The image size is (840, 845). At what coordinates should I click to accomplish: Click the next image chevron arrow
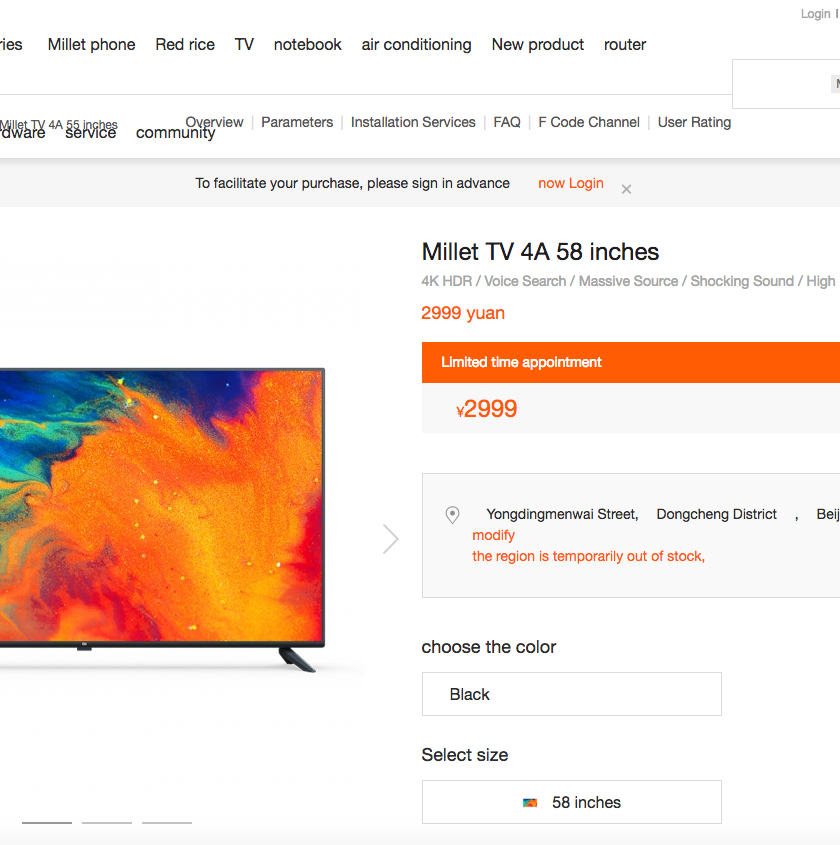coord(391,539)
